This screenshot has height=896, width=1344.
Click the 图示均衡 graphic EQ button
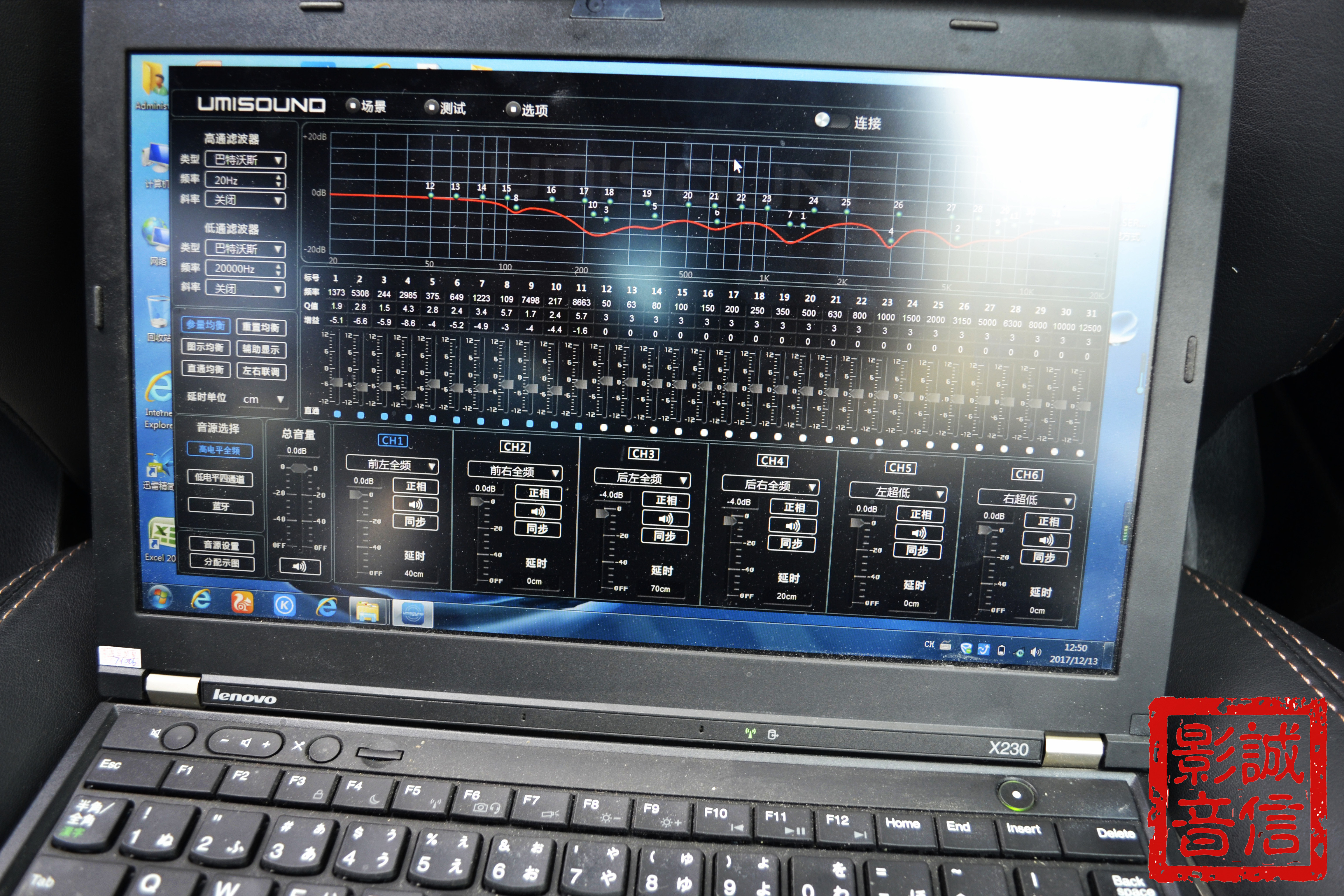[205, 347]
